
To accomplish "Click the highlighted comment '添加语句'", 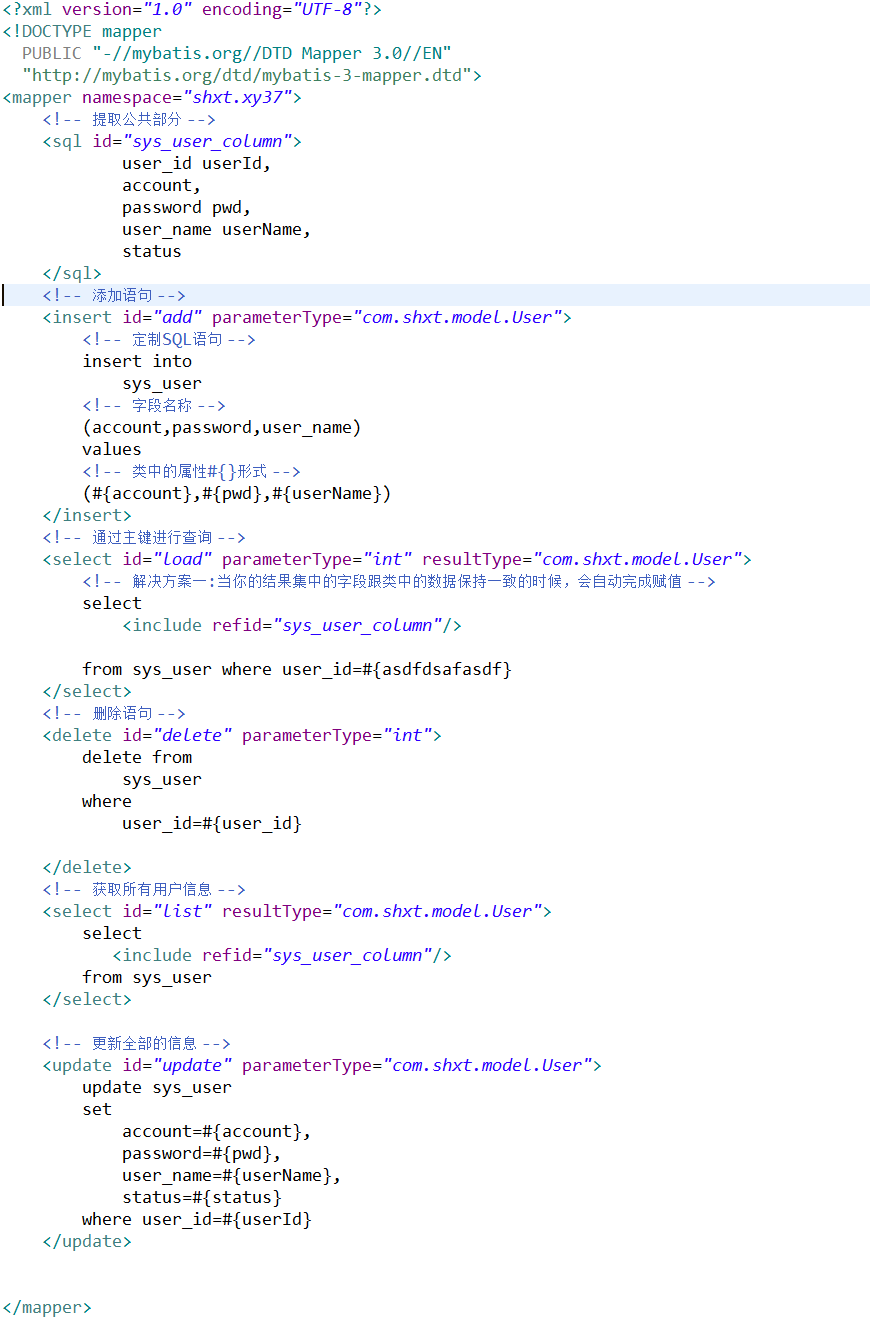I will click(x=114, y=296).
